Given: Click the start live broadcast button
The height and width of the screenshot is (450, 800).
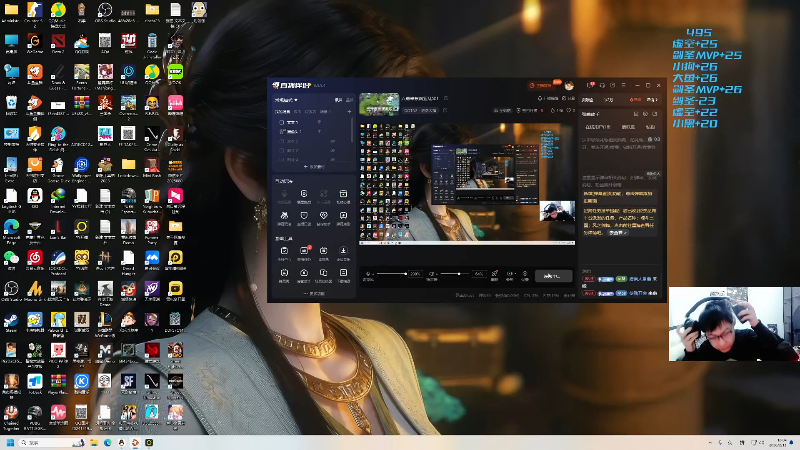Looking at the screenshot, I should pos(553,276).
